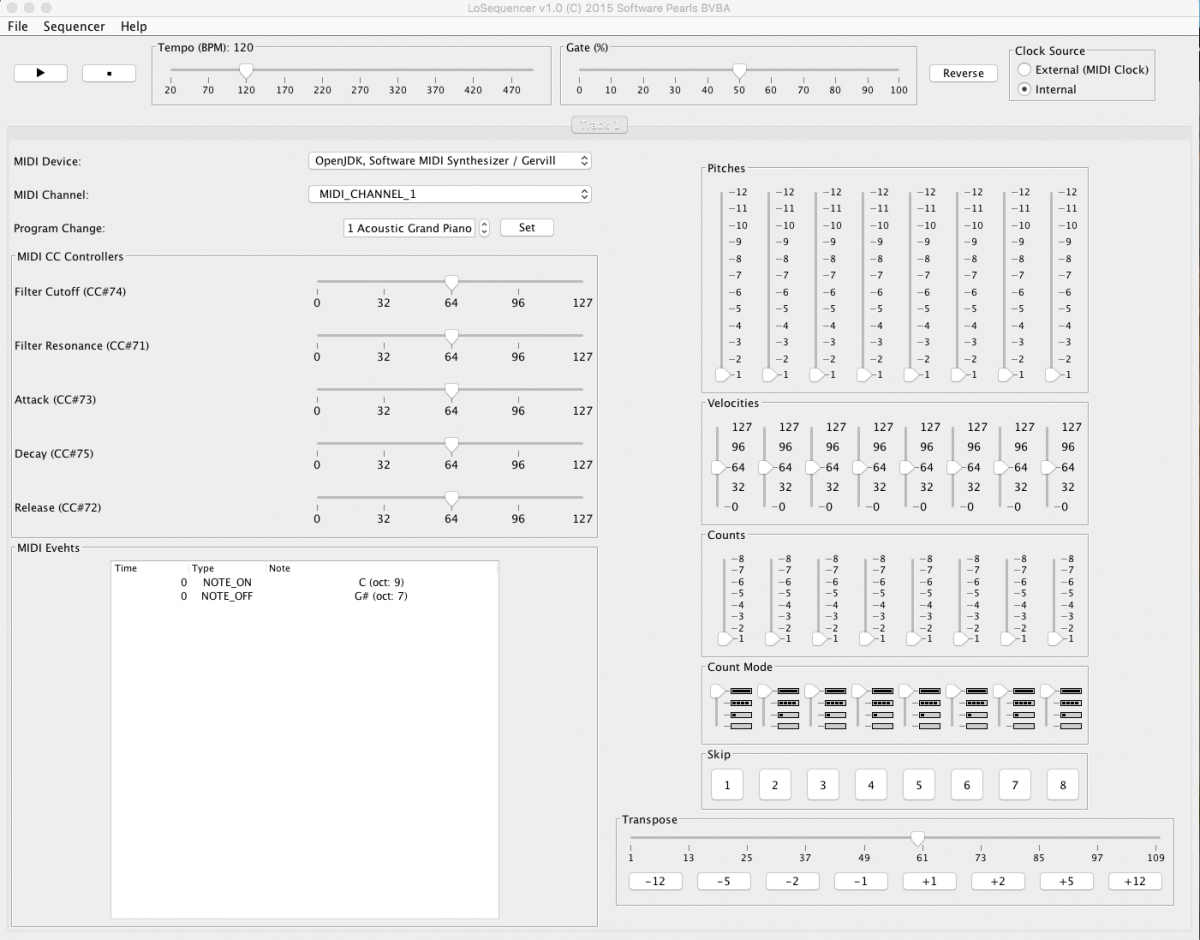1200x940 pixels.
Task: Click the Gate percentage slider thumb
Action: coord(739,71)
